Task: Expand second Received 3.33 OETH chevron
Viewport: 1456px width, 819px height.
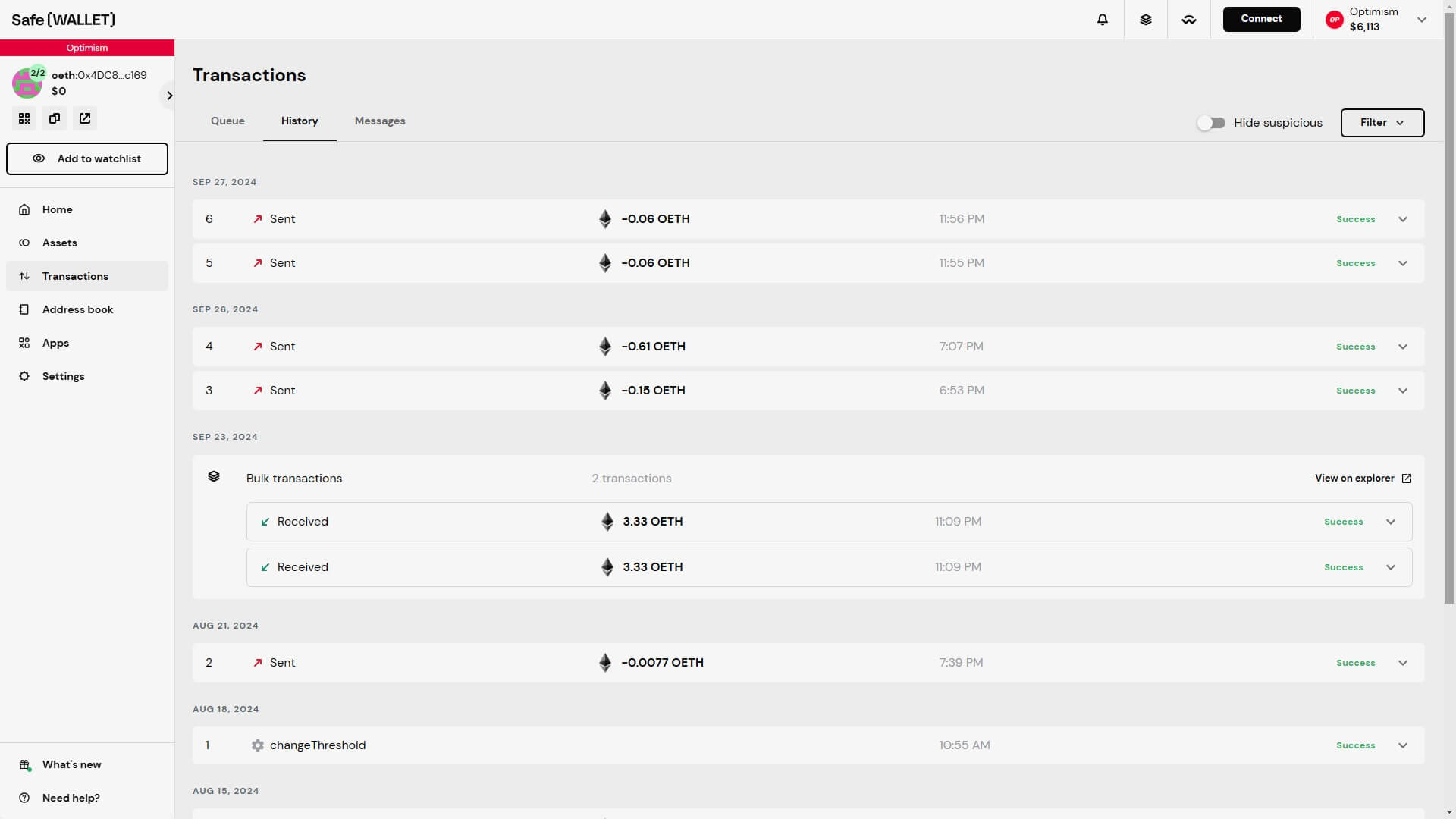Action: (x=1391, y=567)
